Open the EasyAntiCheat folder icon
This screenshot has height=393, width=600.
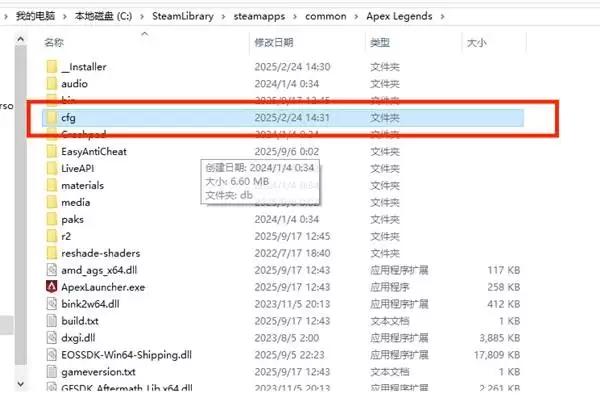[52, 151]
